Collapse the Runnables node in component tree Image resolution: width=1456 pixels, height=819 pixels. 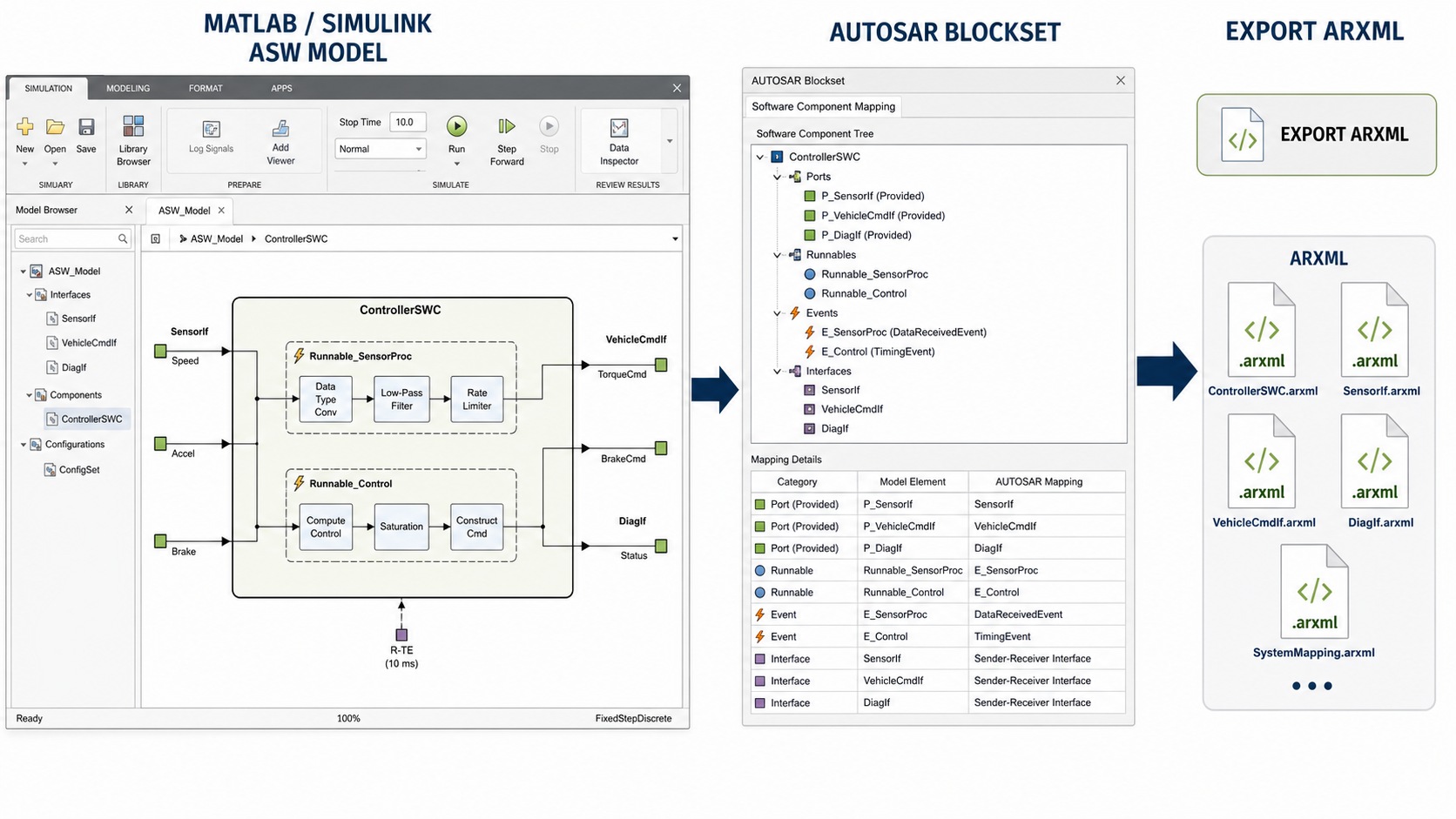[777, 255]
